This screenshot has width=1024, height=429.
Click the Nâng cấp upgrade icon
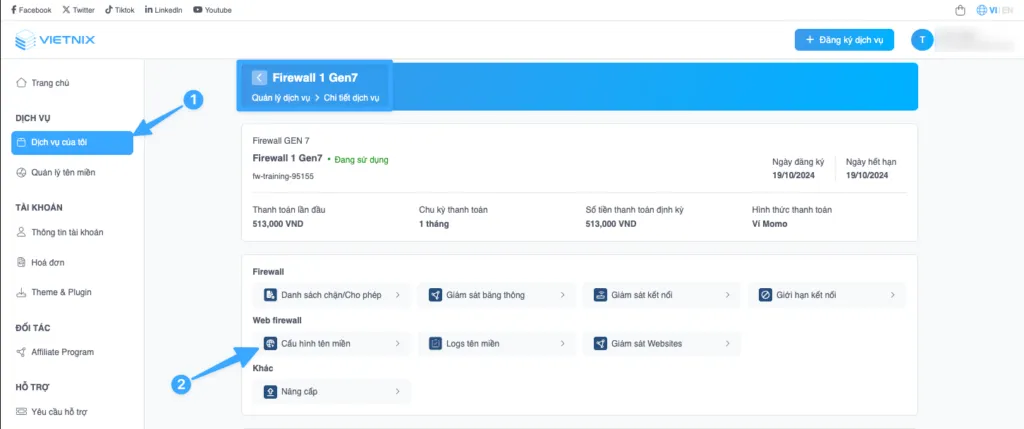coord(270,391)
